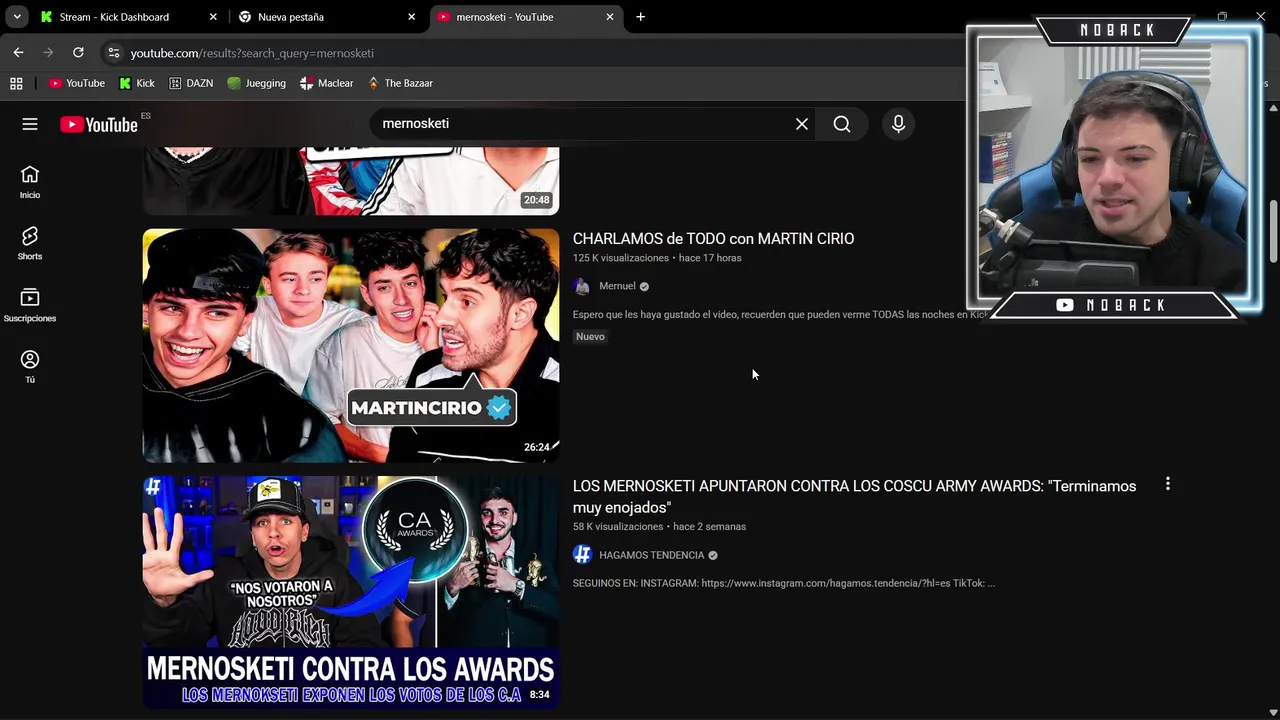The width and height of the screenshot is (1280, 720).
Task: Visit HAGAMOS TENDENCIA channel name
Action: [651, 555]
